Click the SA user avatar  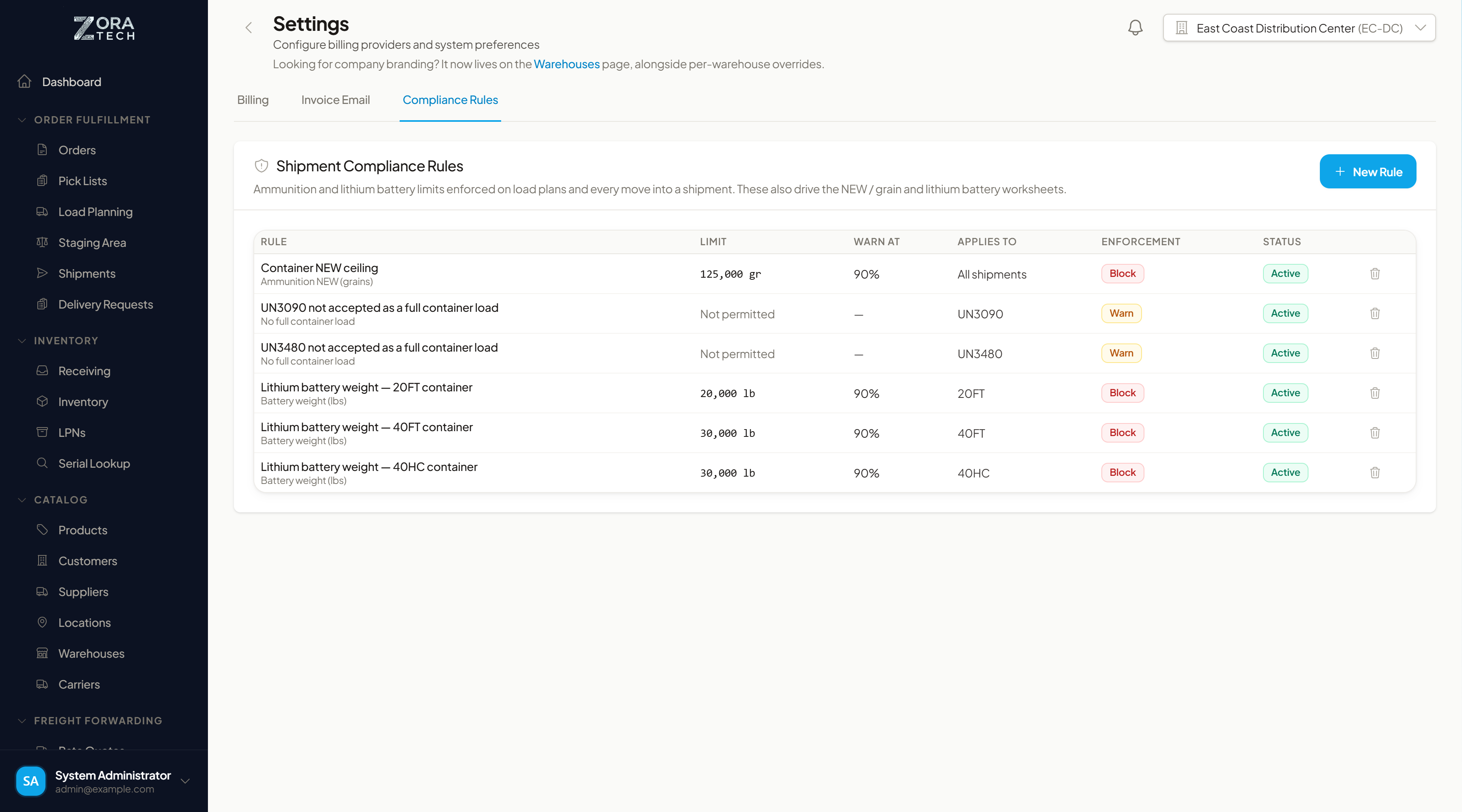(x=30, y=781)
